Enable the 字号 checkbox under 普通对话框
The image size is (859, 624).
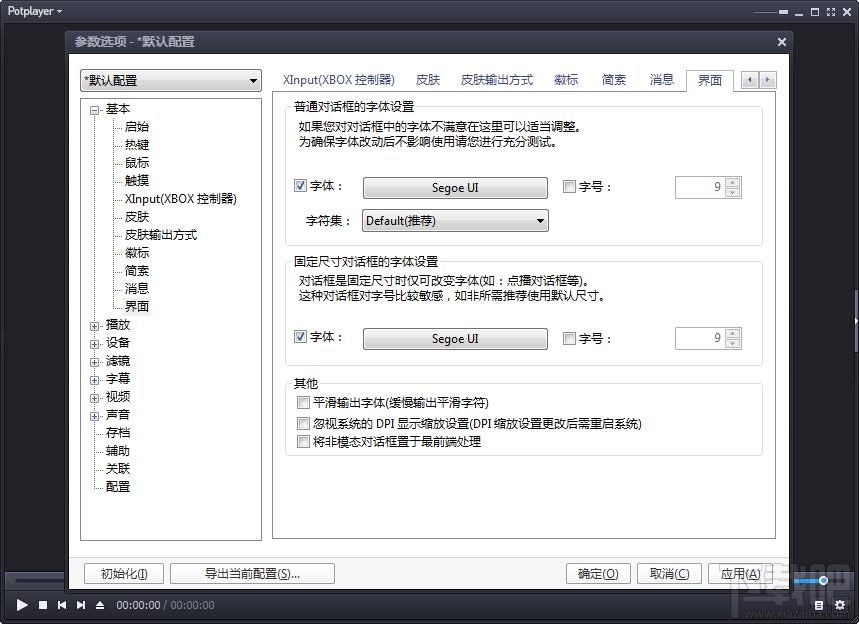pyautogui.click(x=569, y=187)
